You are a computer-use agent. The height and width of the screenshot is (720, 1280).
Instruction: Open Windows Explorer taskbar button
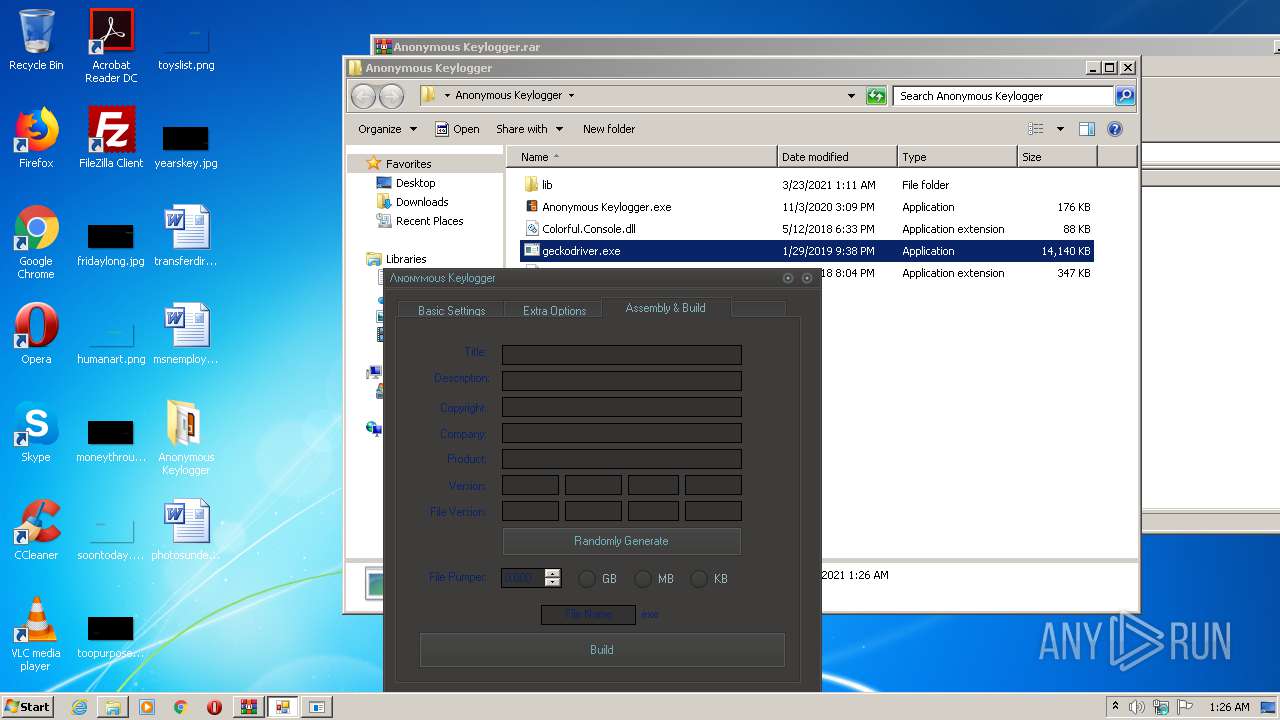pos(113,707)
